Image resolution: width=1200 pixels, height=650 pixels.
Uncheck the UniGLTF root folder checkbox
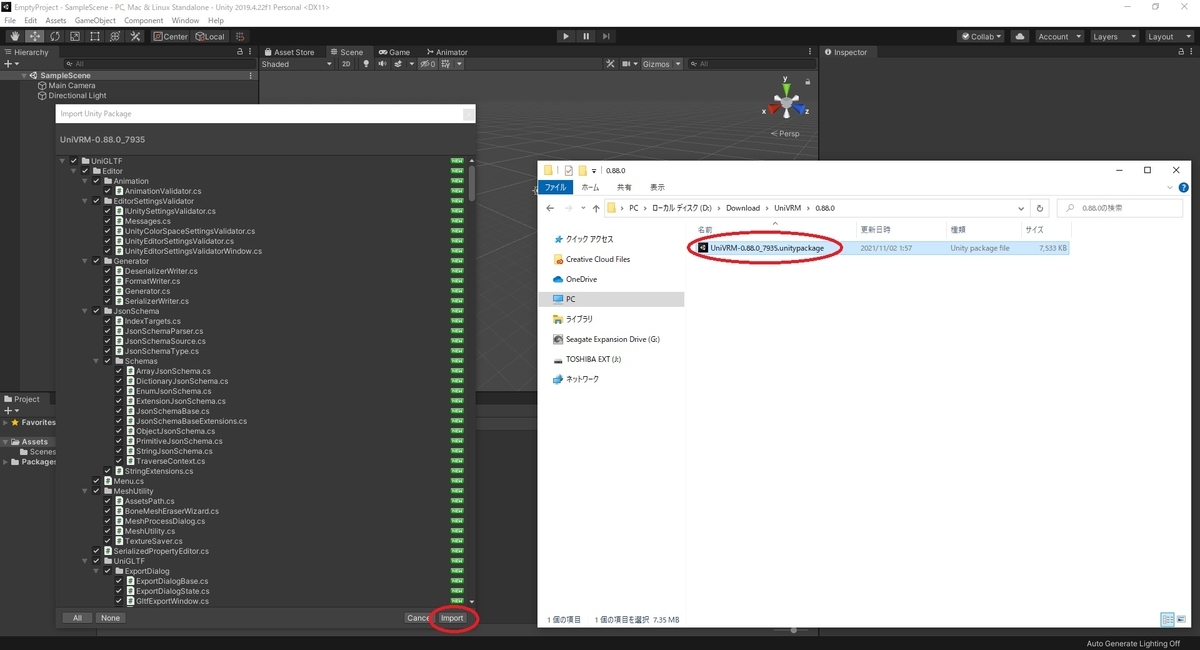(74, 161)
